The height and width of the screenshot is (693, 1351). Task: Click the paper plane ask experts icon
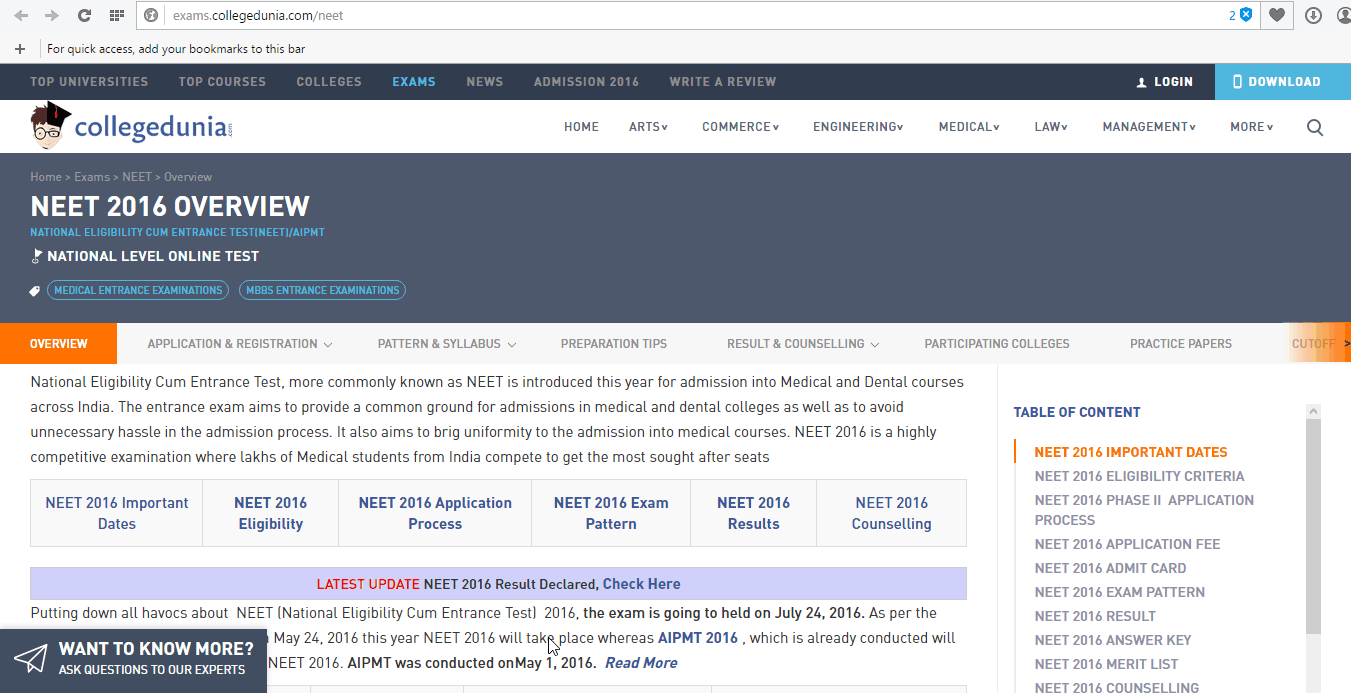point(31,658)
